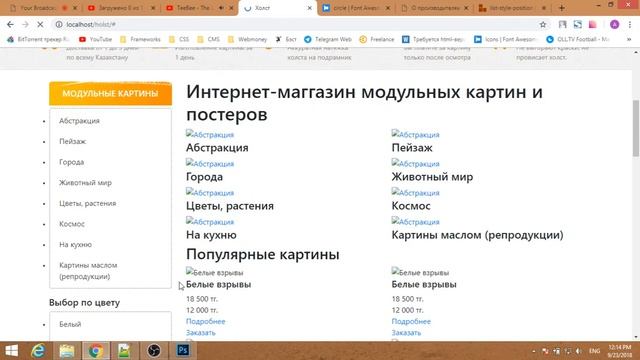Click the broken image above Города heading
This screenshot has width=640, height=360.
click(210, 163)
